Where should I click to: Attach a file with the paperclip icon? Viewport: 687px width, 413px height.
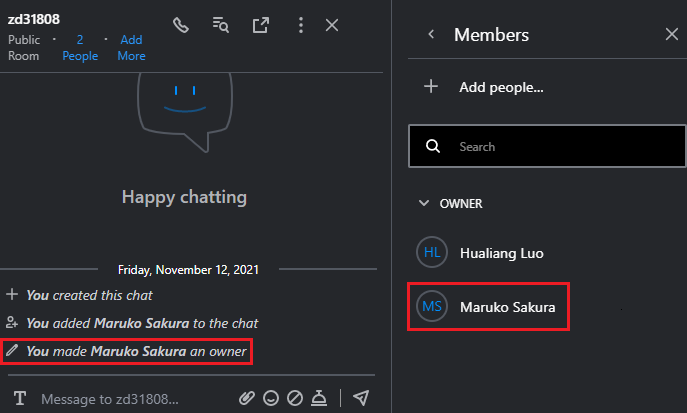coord(247,398)
